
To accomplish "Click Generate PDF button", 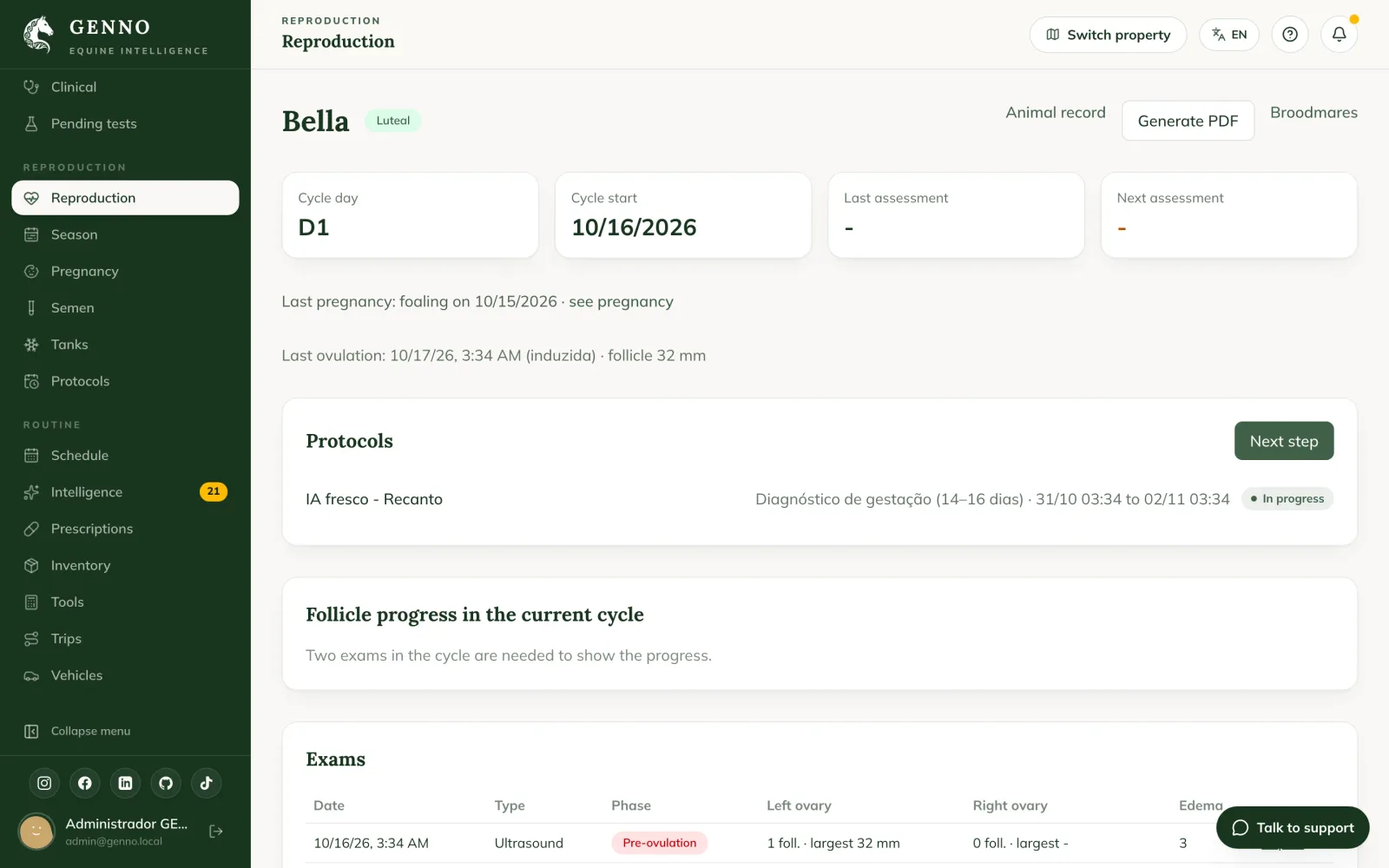I will pos(1188,121).
